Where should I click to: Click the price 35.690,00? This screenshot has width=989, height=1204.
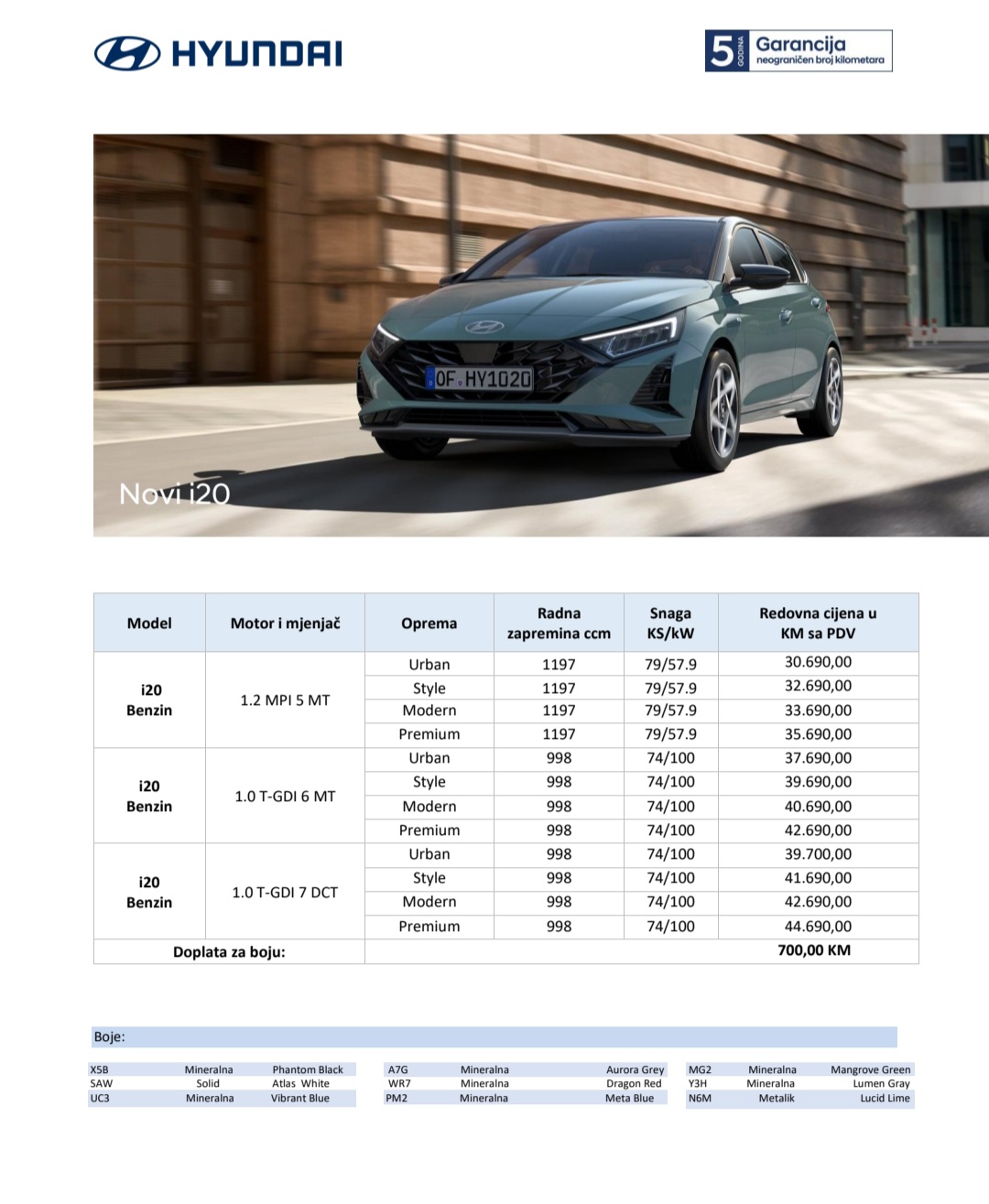click(818, 734)
